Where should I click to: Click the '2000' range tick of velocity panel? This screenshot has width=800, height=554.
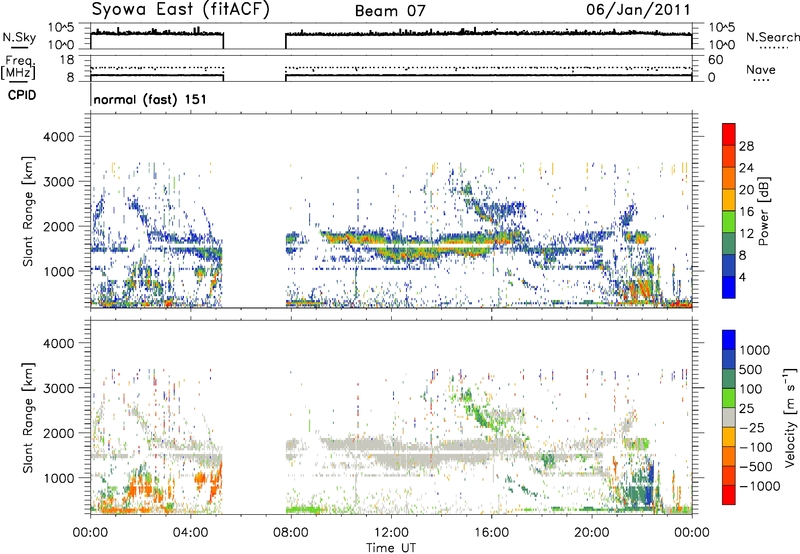[x=58, y=433]
